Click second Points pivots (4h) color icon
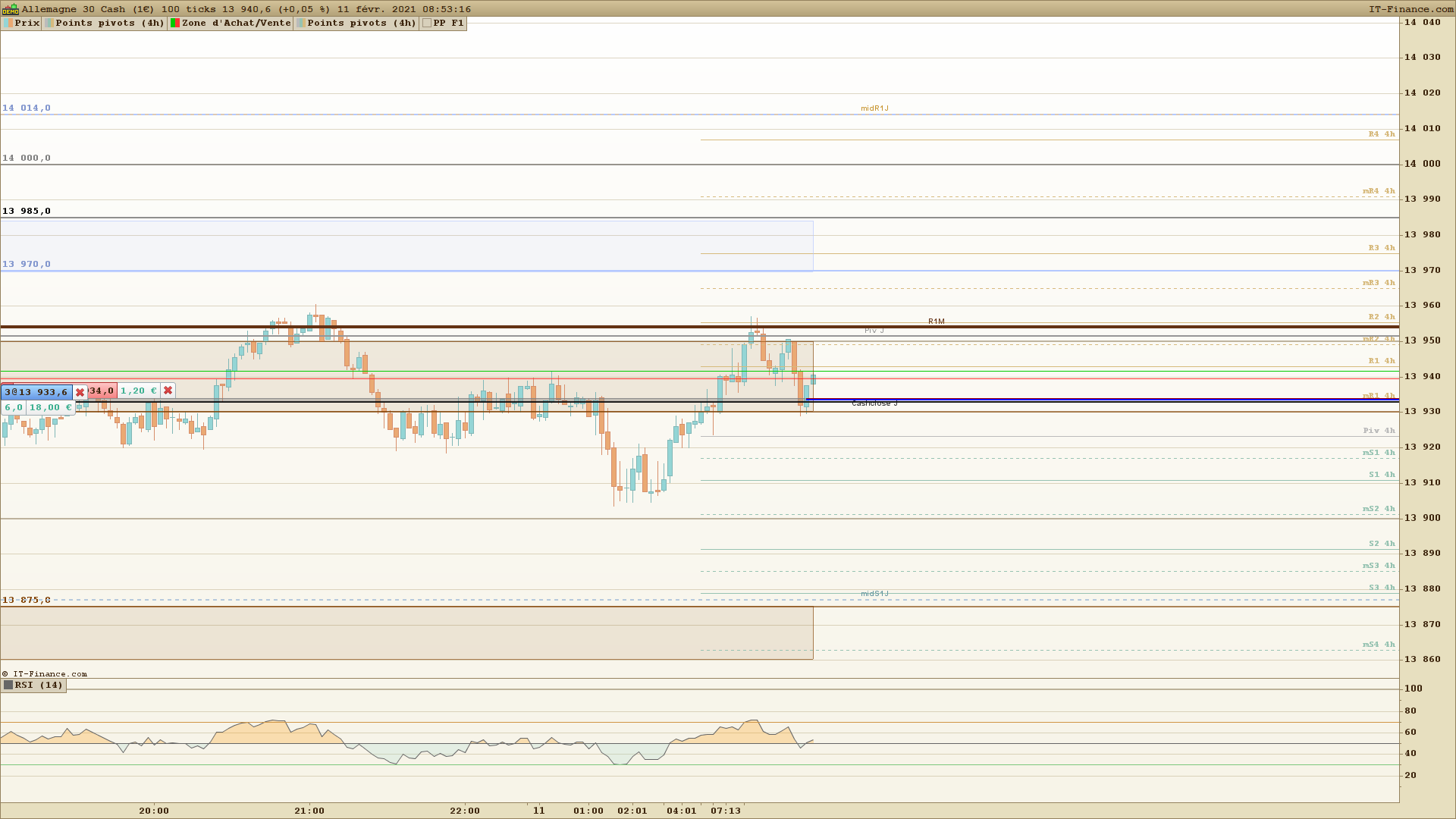1456x819 pixels. [301, 23]
